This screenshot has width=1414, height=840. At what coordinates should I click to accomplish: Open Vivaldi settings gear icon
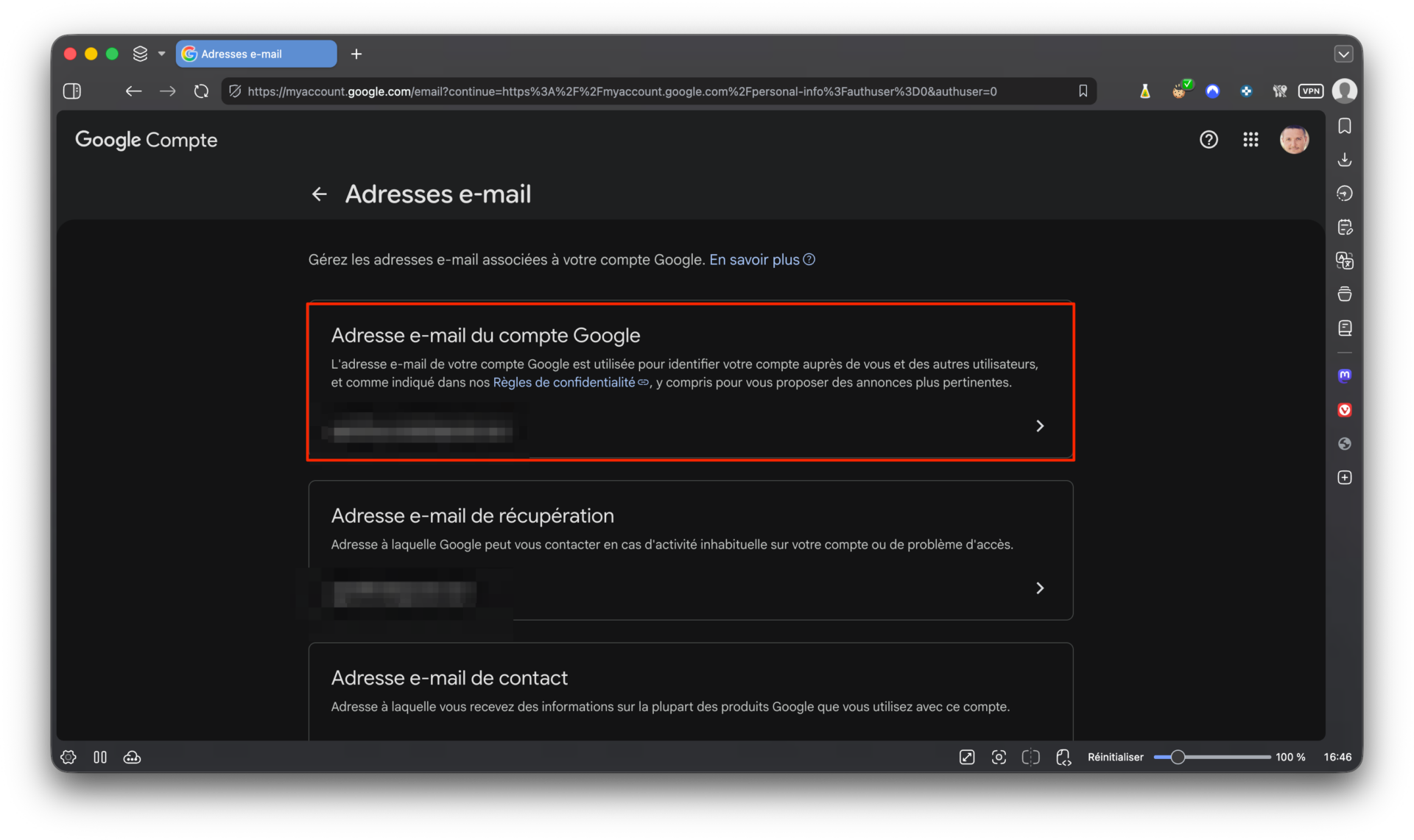click(68, 757)
